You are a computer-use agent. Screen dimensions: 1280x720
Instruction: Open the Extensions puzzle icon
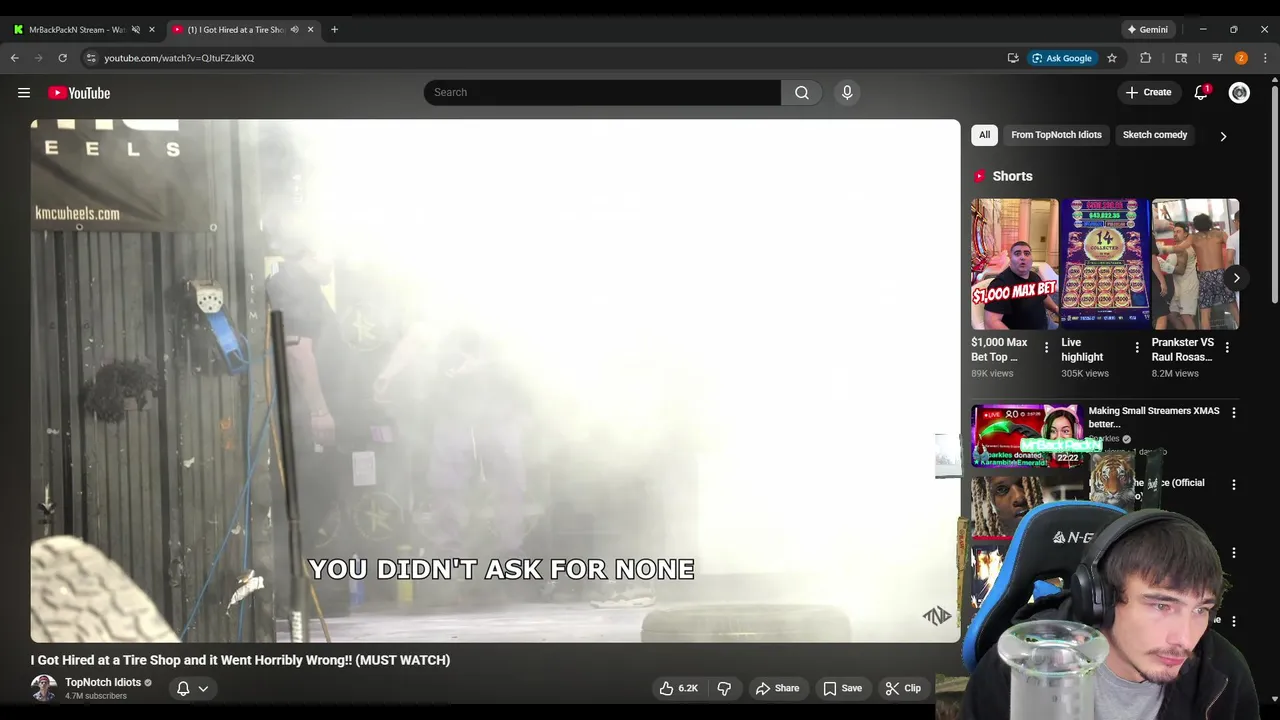[x=1146, y=58]
